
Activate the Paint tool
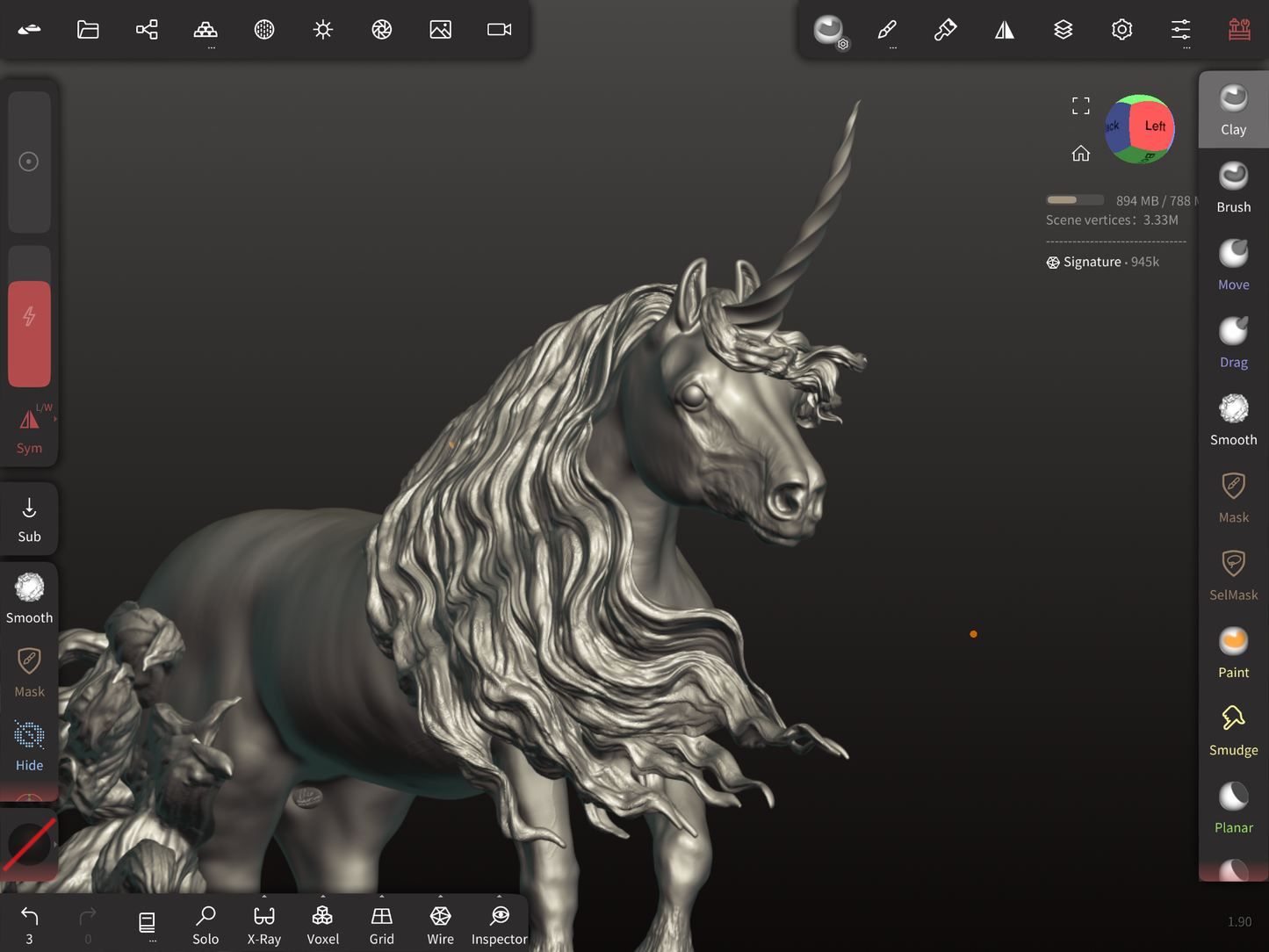point(1233,653)
